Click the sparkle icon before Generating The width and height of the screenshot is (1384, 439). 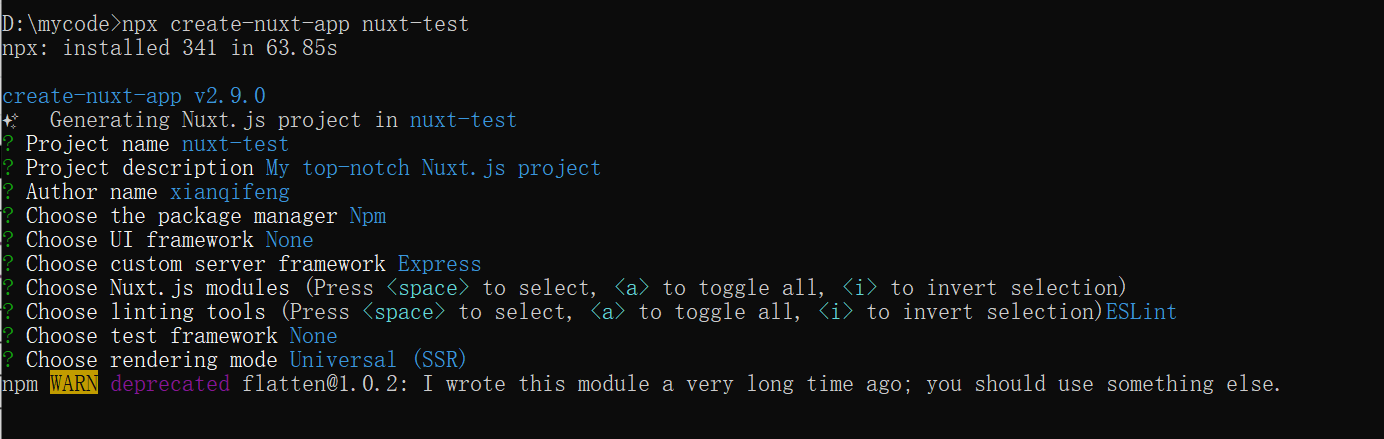(10, 121)
